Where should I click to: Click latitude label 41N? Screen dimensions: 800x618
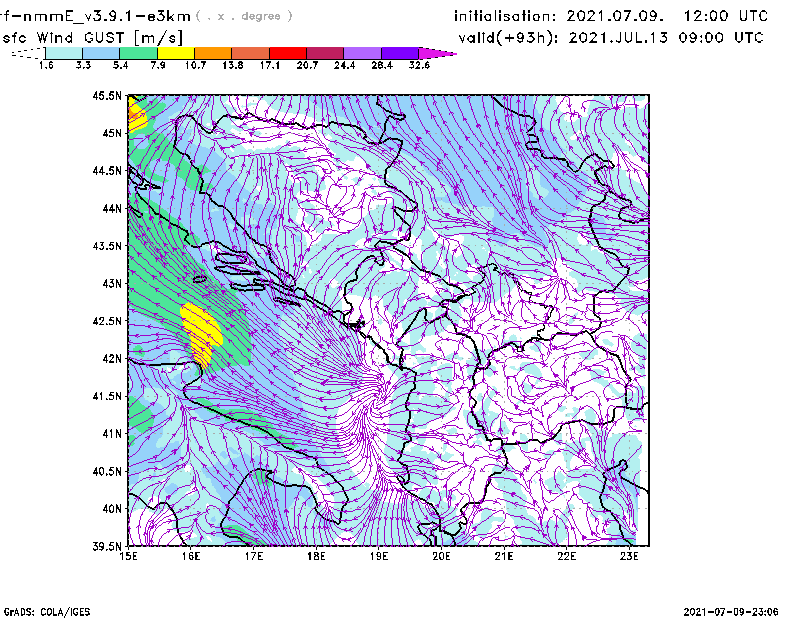(x=112, y=434)
